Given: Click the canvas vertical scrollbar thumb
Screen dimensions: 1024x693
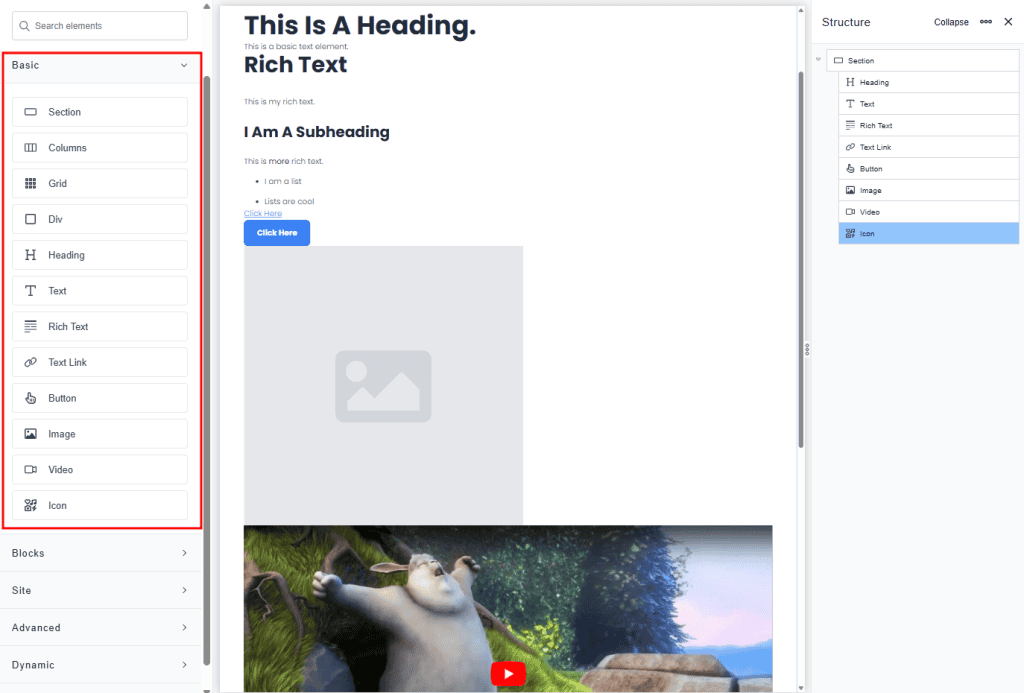Looking at the screenshot, I should (801, 259).
